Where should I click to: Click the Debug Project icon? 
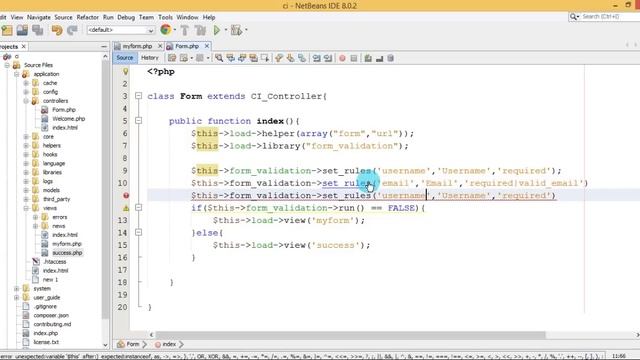point(236,30)
